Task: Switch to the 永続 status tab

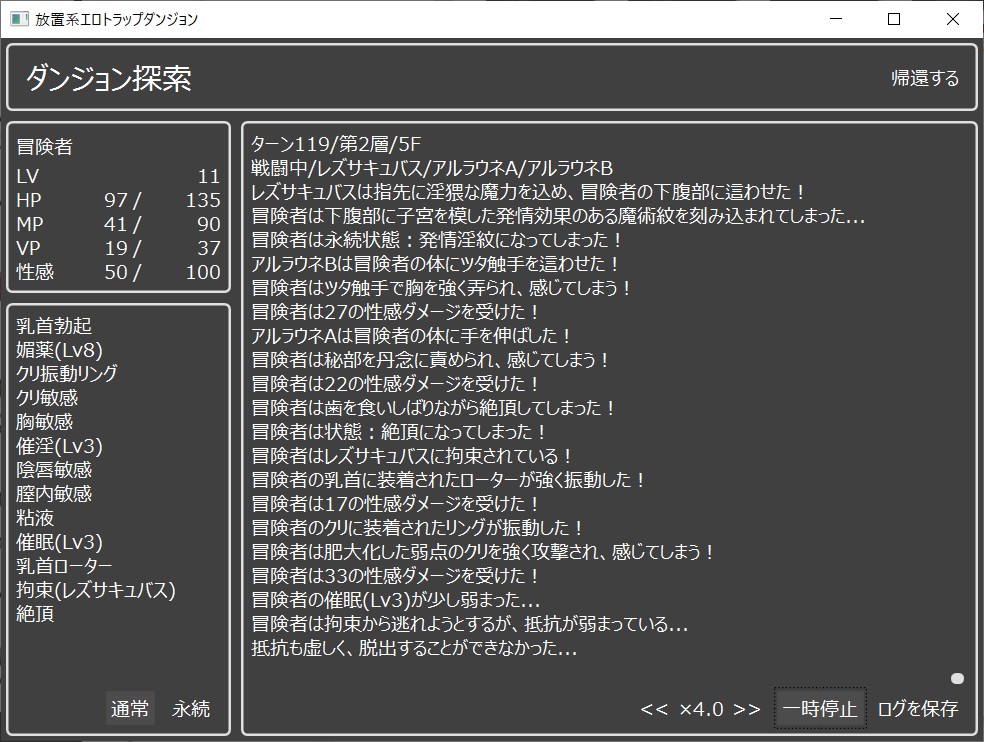Action: (x=191, y=709)
